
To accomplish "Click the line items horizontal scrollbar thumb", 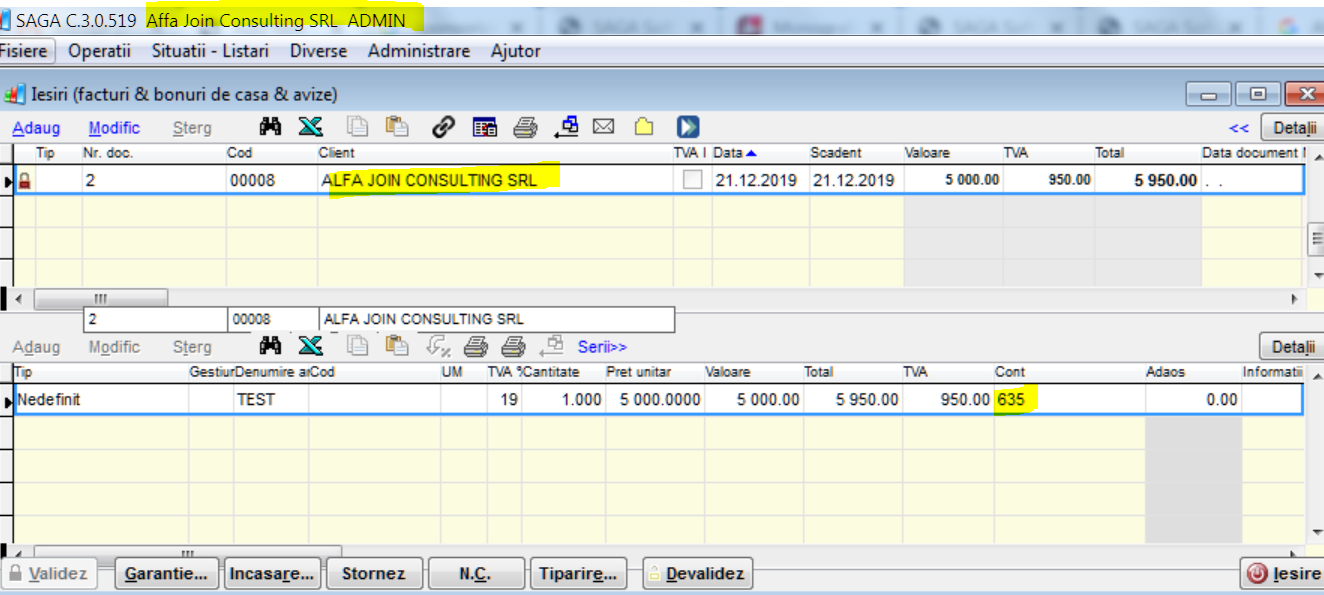I will tap(187, 552).
